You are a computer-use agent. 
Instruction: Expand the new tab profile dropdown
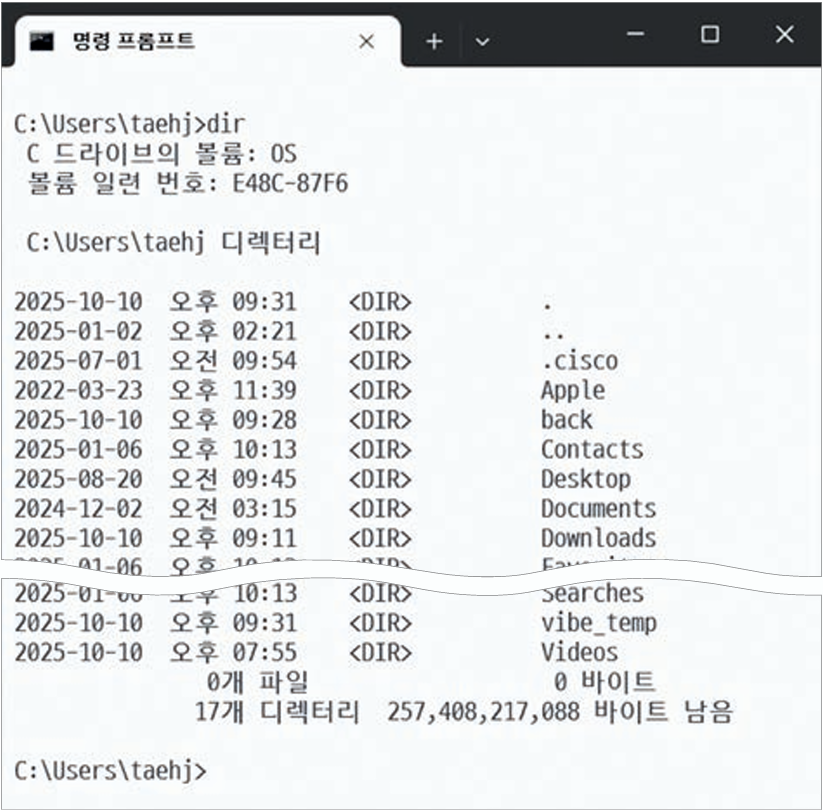(482, 41)
